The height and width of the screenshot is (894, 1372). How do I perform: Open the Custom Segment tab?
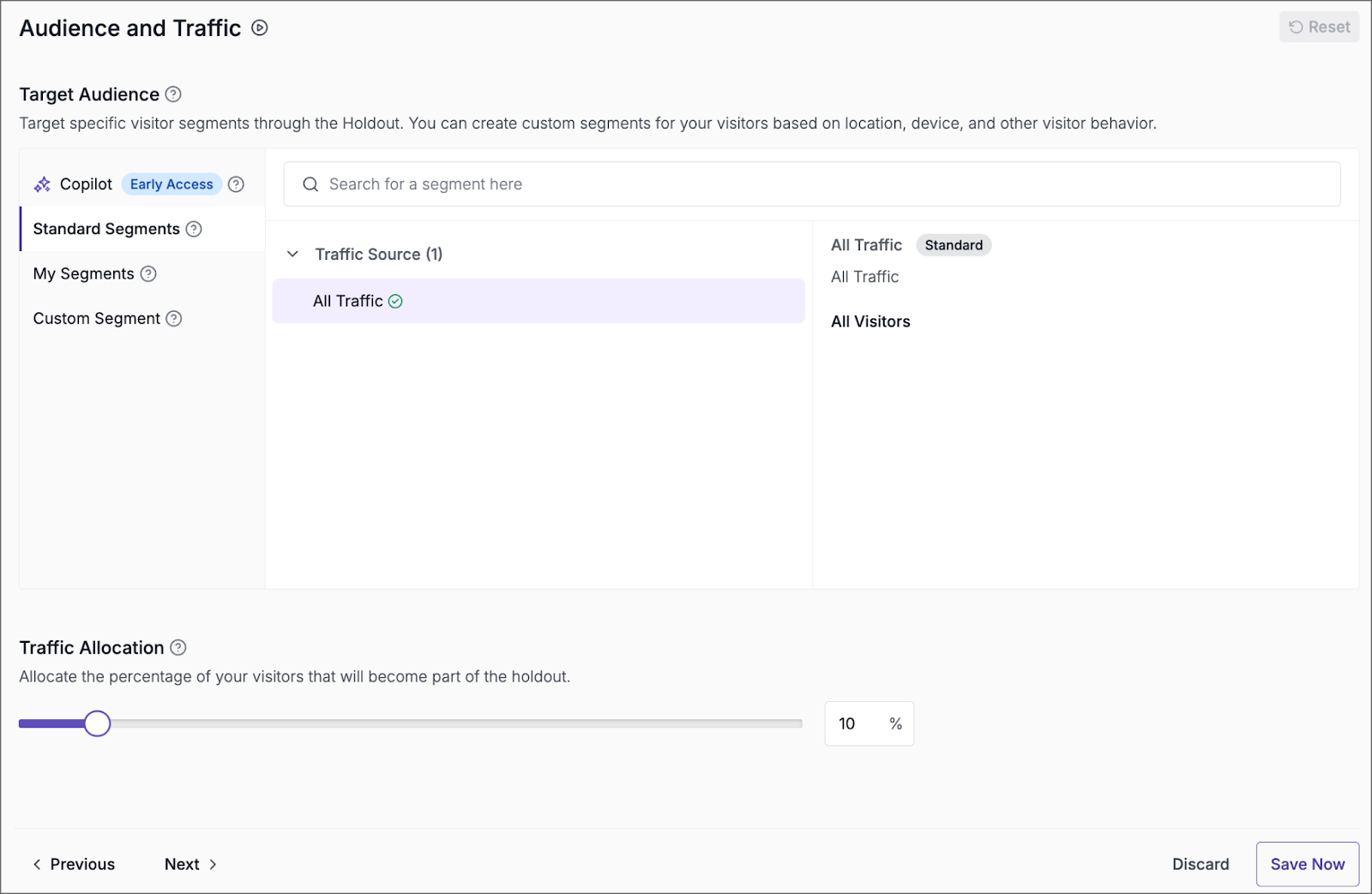click(96, 319)
